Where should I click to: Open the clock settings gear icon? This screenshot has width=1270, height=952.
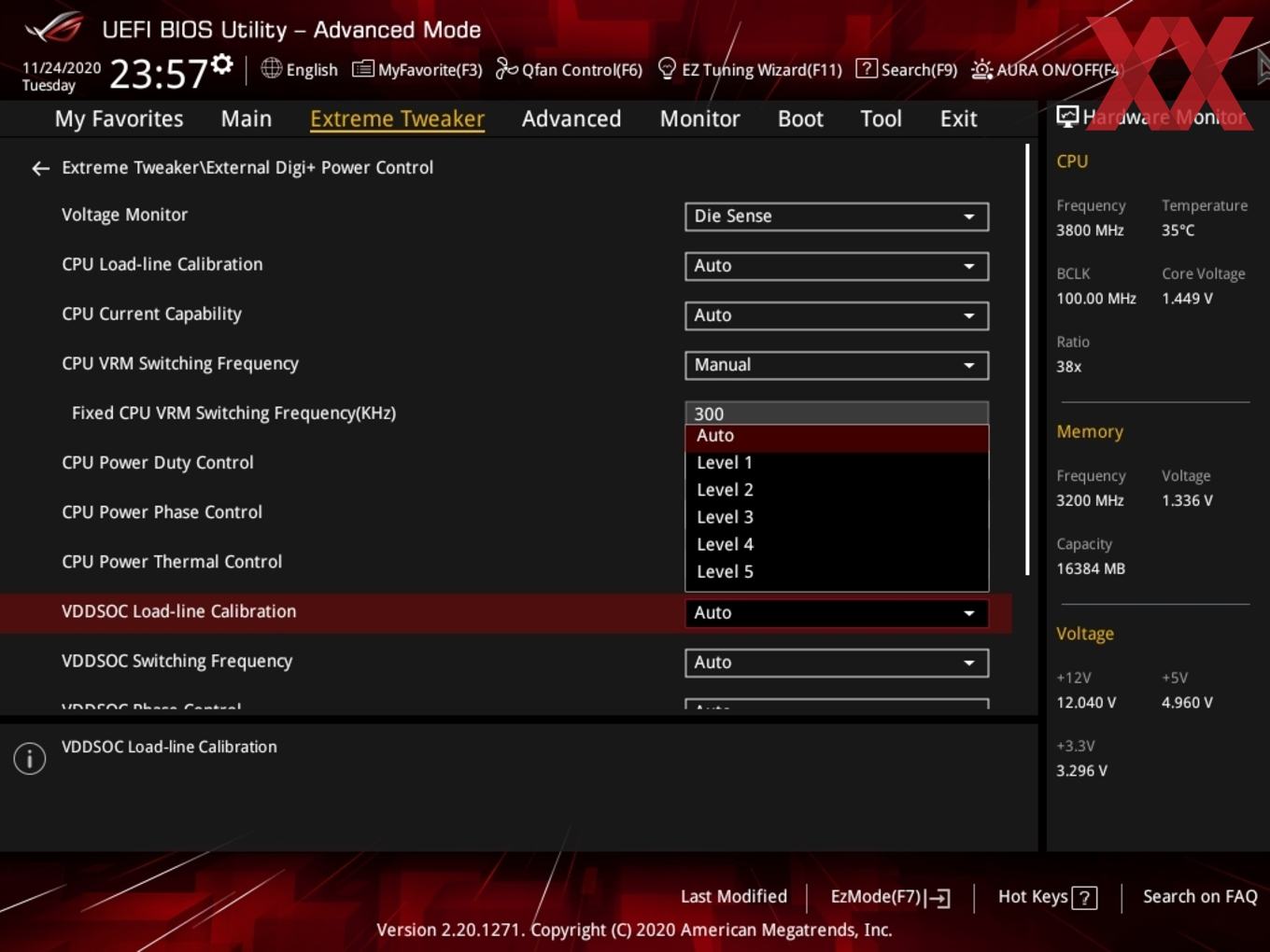point(222,64)
